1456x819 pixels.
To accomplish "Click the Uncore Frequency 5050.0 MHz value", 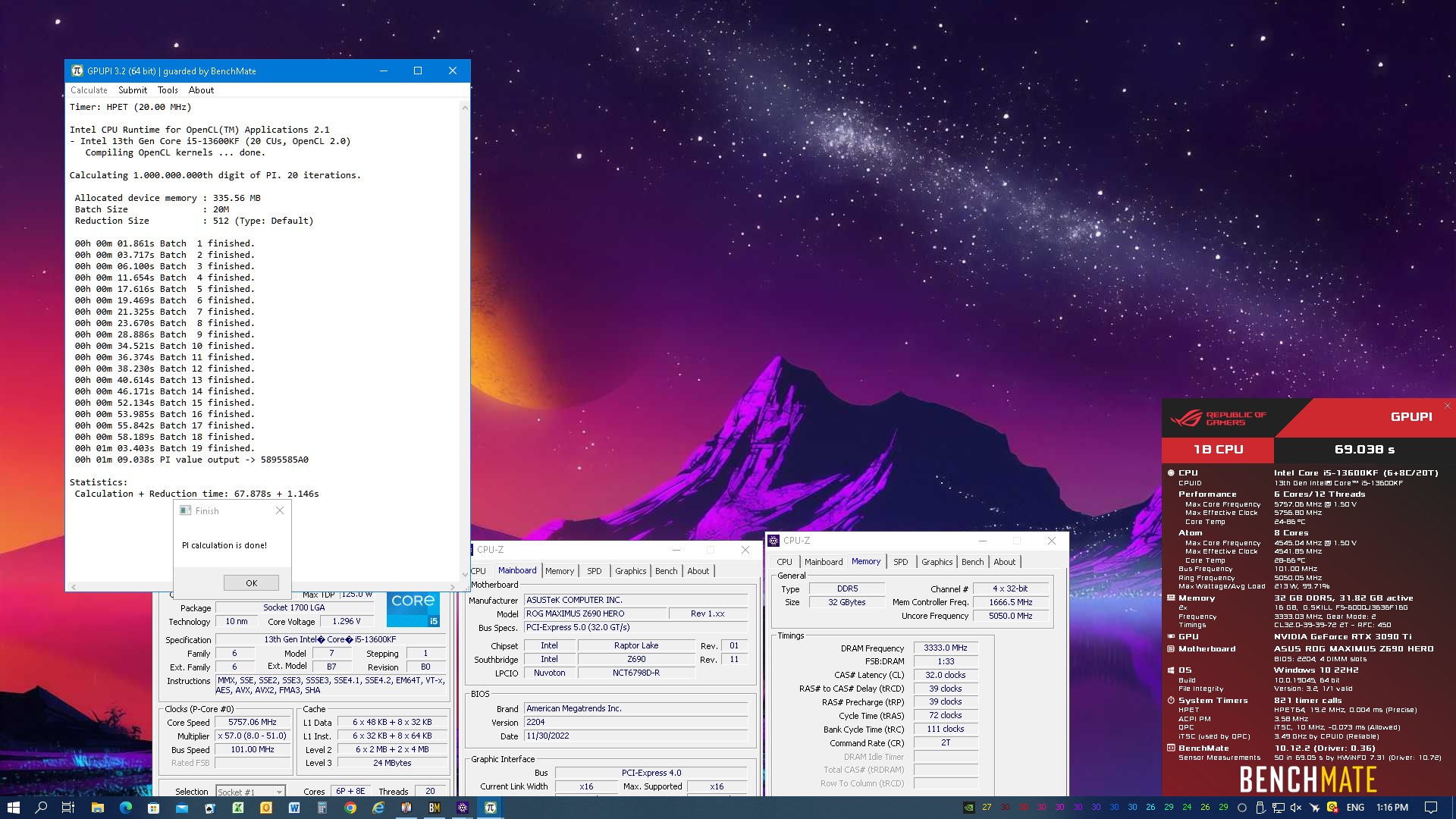I will (1010, 616).
